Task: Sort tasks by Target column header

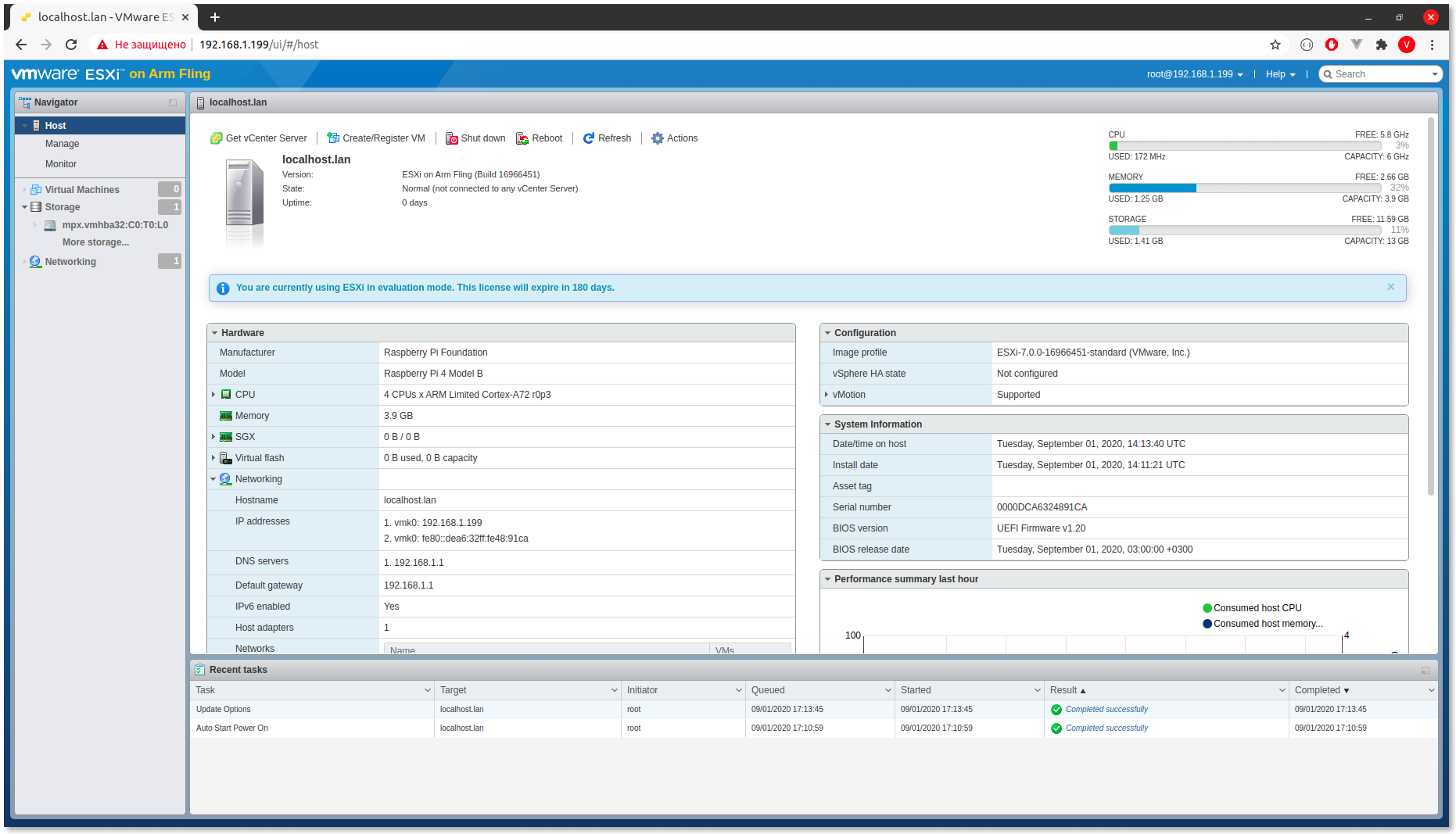Action: 528,690
